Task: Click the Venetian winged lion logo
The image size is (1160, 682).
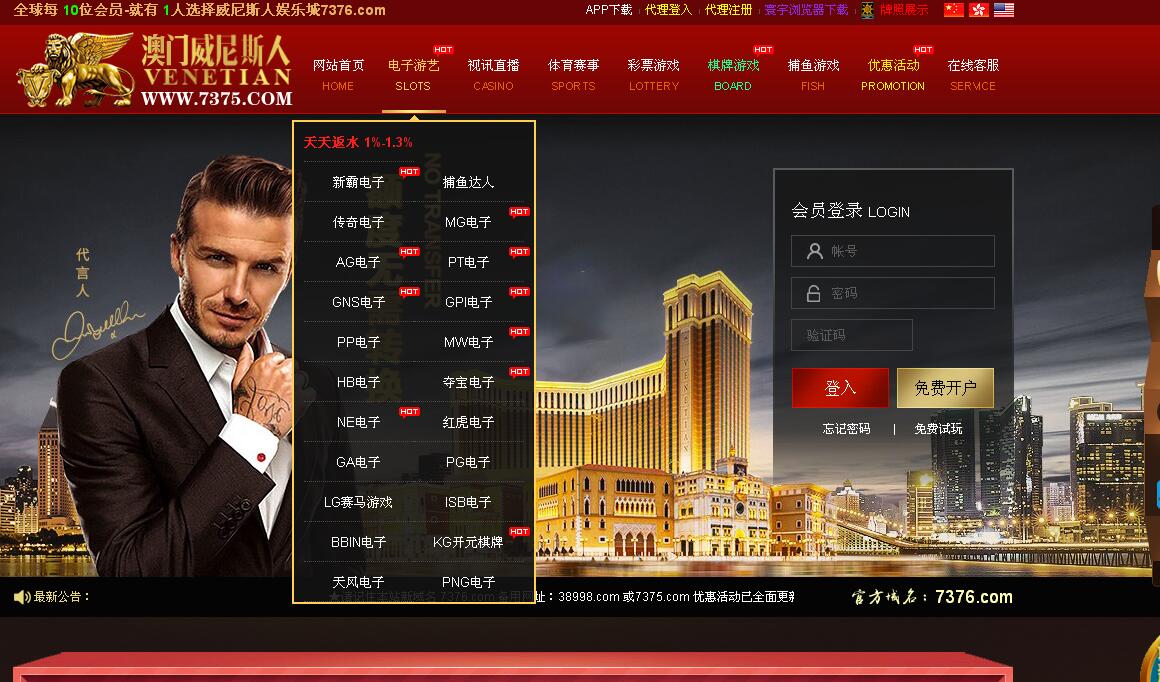Action: click(x=75, y=70)
